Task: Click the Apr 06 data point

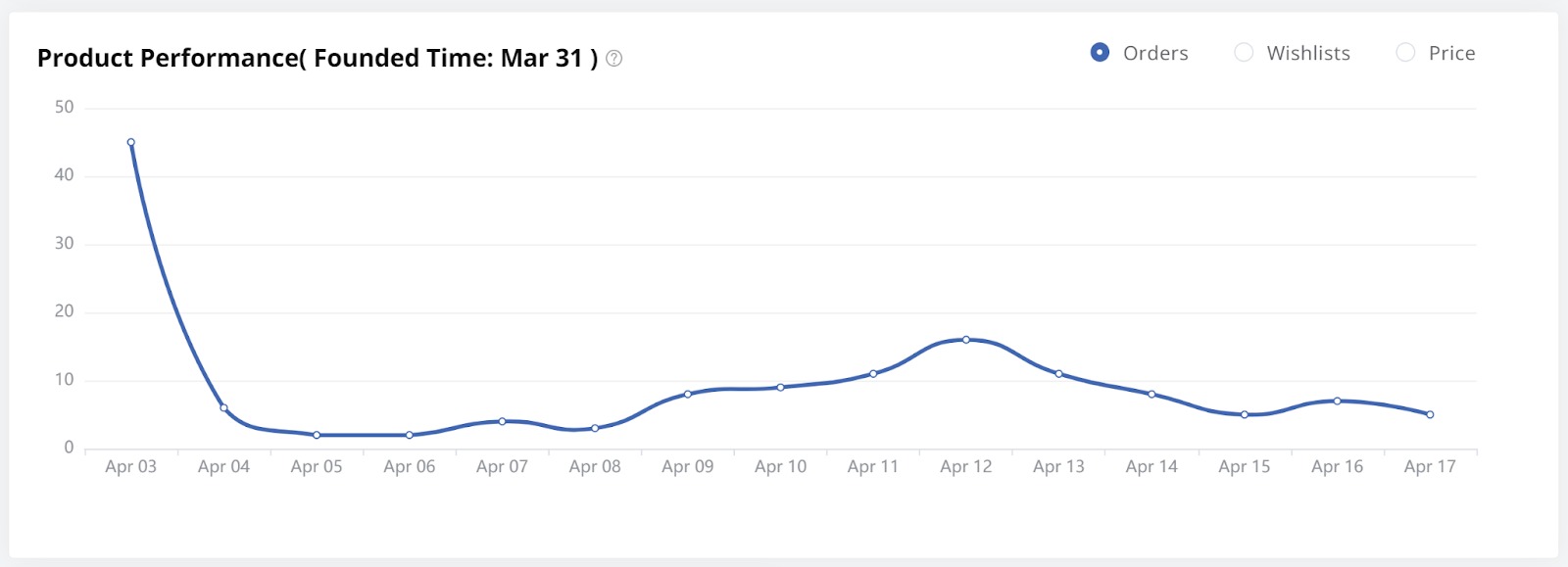Action: point(410,435)
